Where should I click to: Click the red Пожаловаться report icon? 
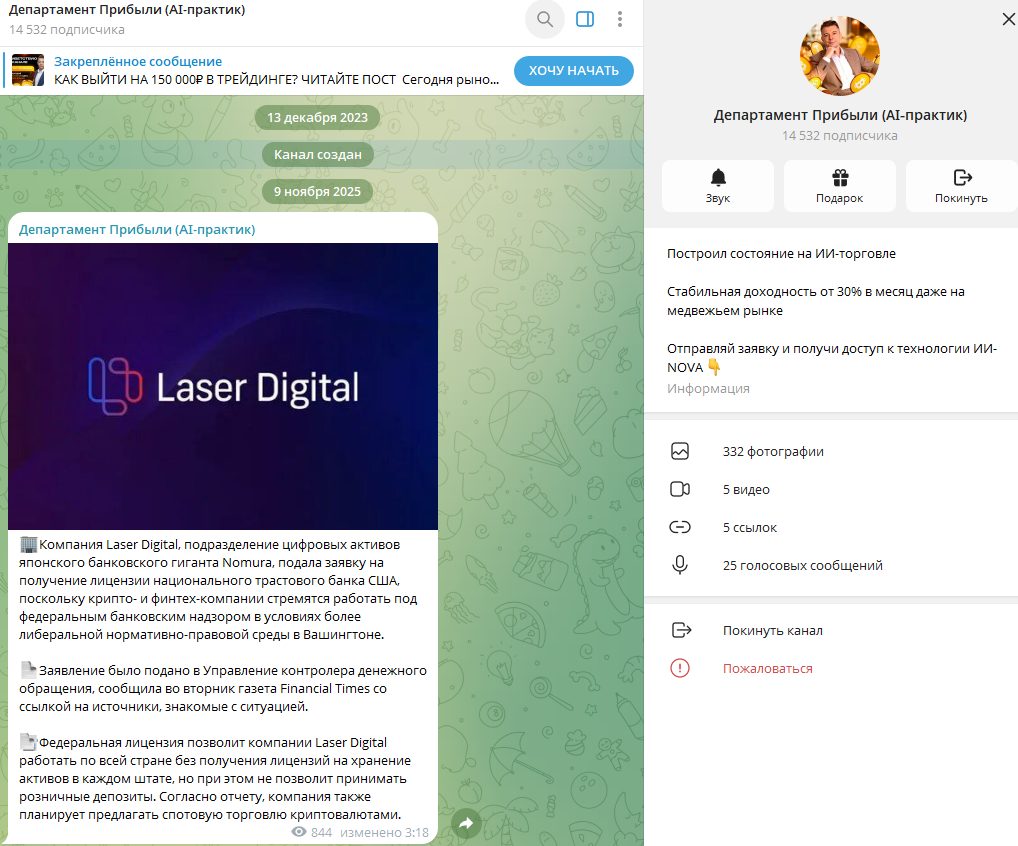(x=680, y=668)
